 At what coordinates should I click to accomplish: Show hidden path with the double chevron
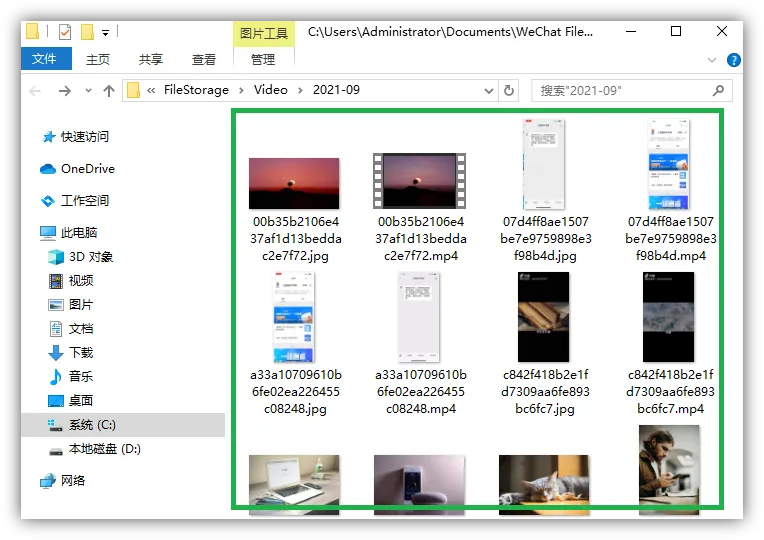click(x=151, y=91)
